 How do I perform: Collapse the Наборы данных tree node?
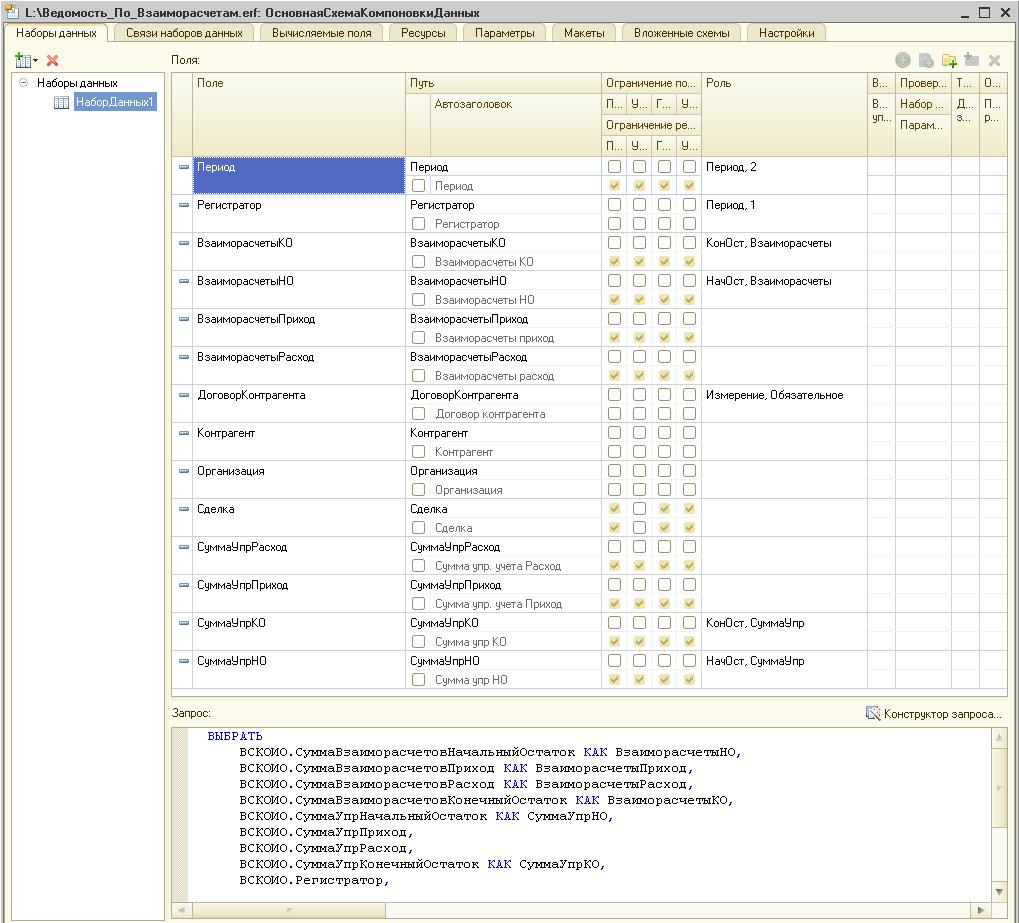[23, 83]
